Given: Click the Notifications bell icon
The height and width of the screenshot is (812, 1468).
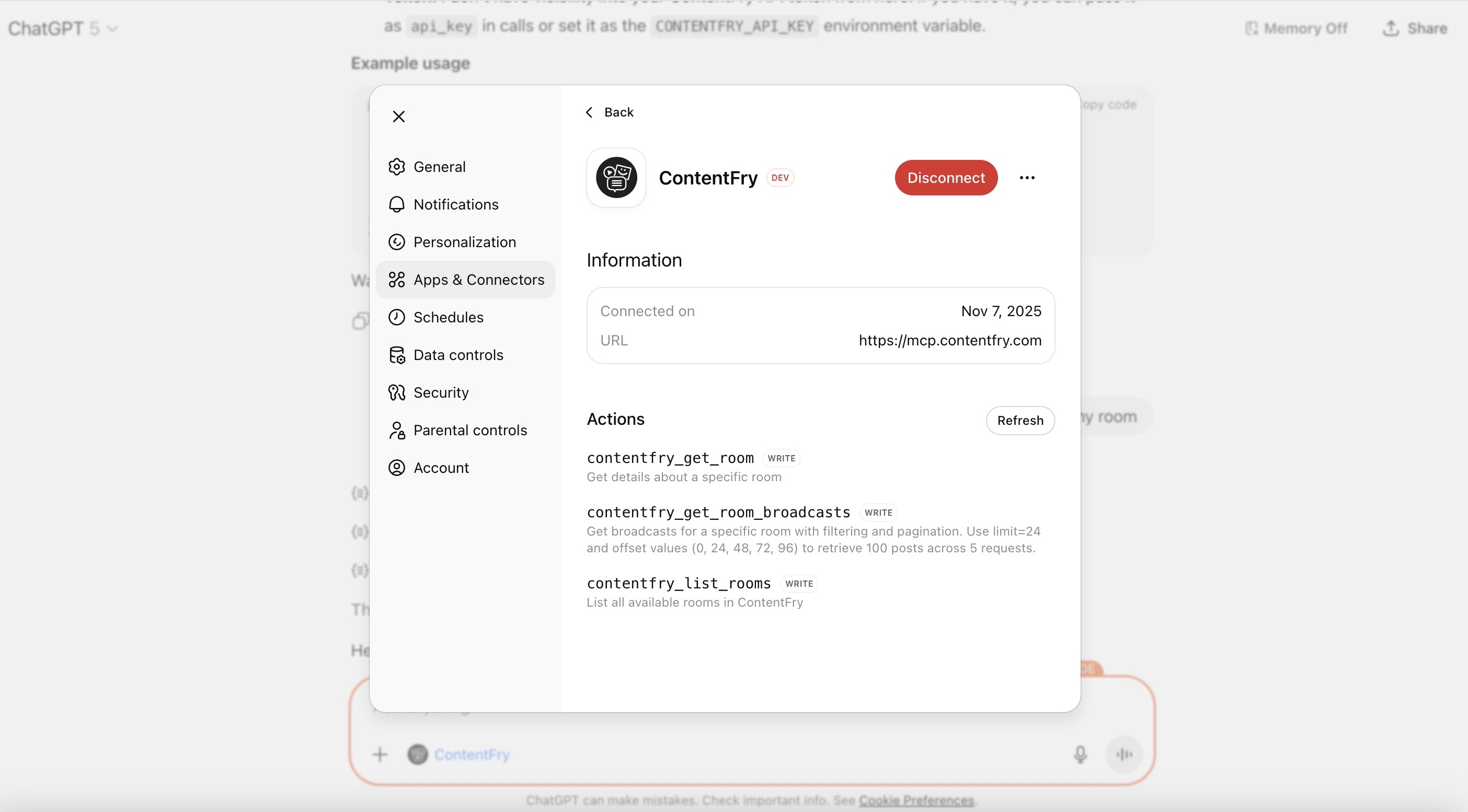Looking at the screenshot, I should point(397,204).
